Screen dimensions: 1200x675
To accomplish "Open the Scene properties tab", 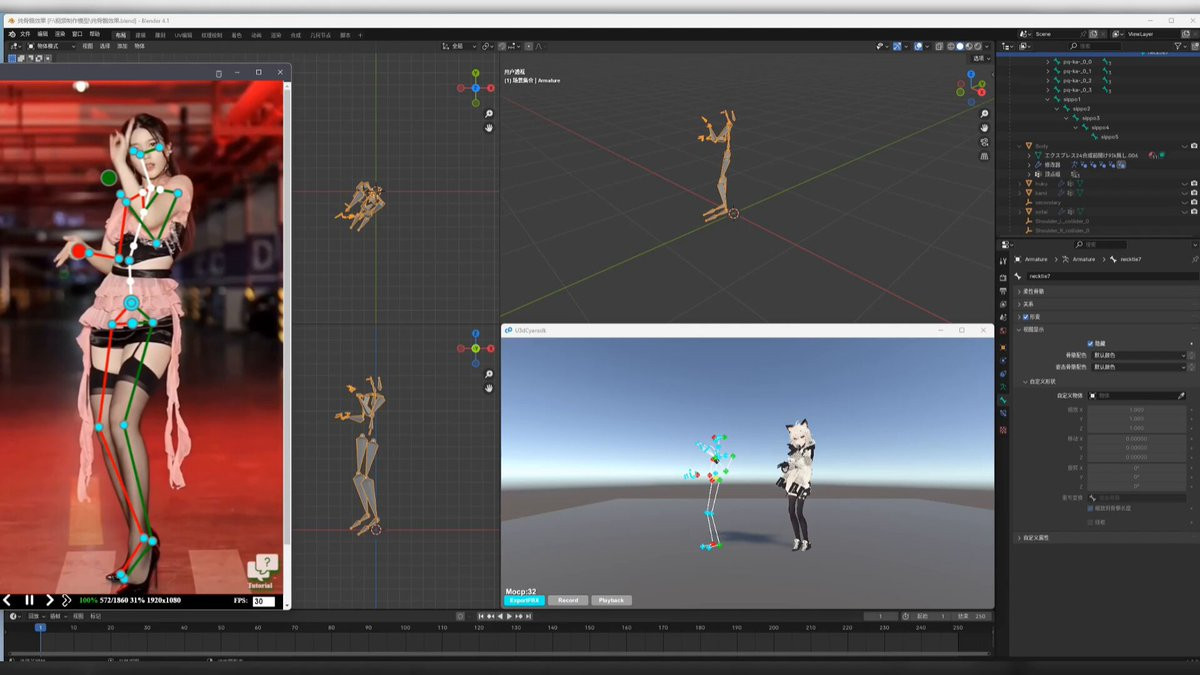I will (x=1003, y=317).
